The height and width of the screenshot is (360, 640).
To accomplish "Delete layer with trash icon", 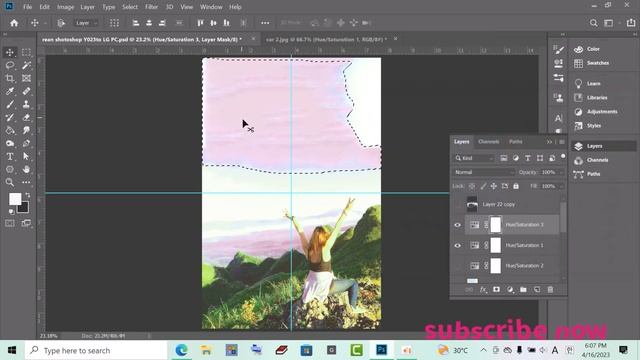I will (550, 289).
